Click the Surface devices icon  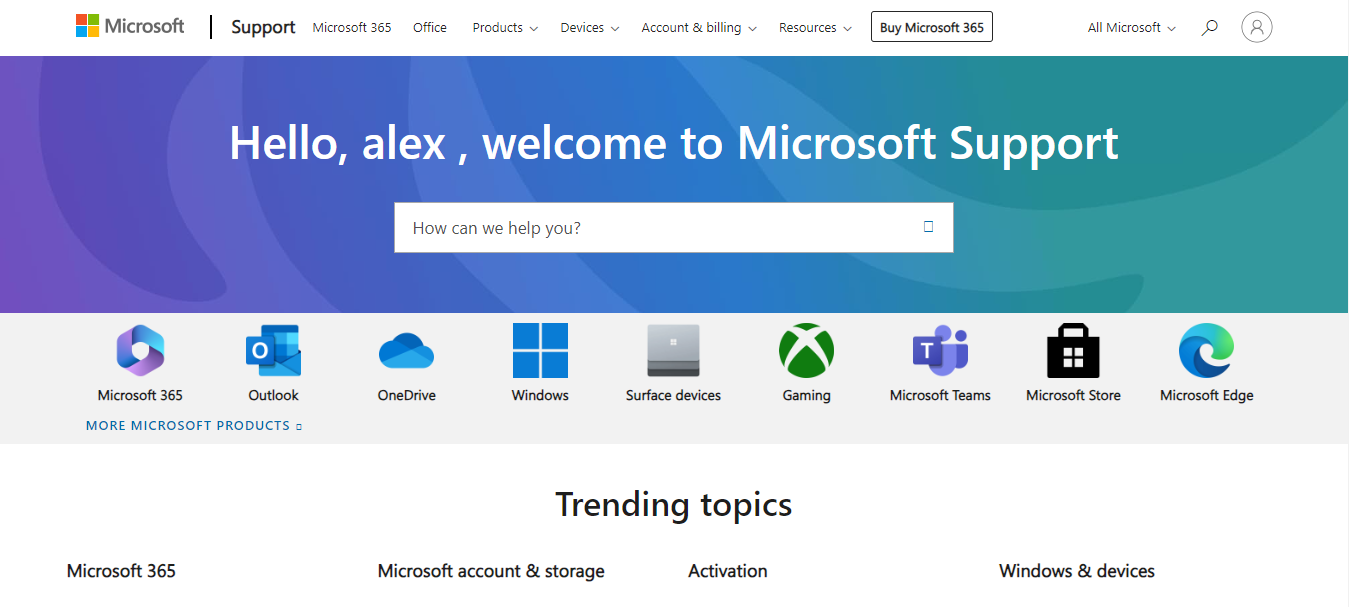pos(673,351)
